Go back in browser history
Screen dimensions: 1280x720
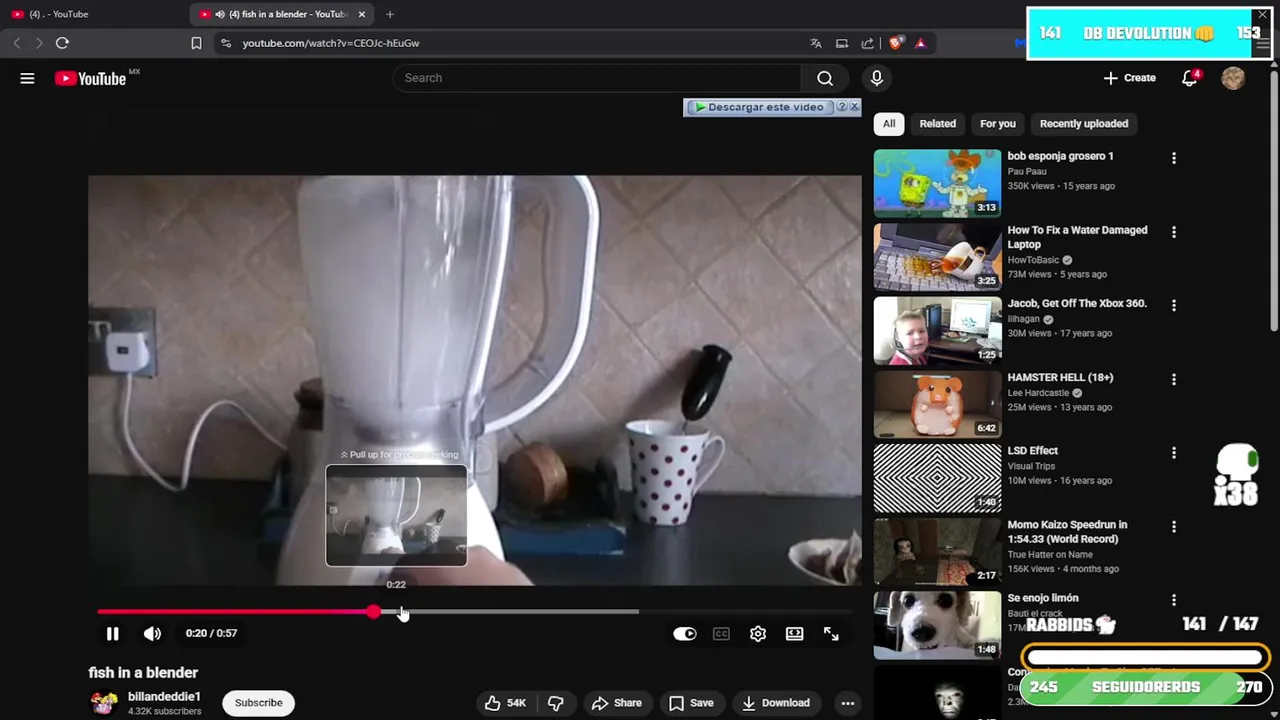click(x=17, y=43)
